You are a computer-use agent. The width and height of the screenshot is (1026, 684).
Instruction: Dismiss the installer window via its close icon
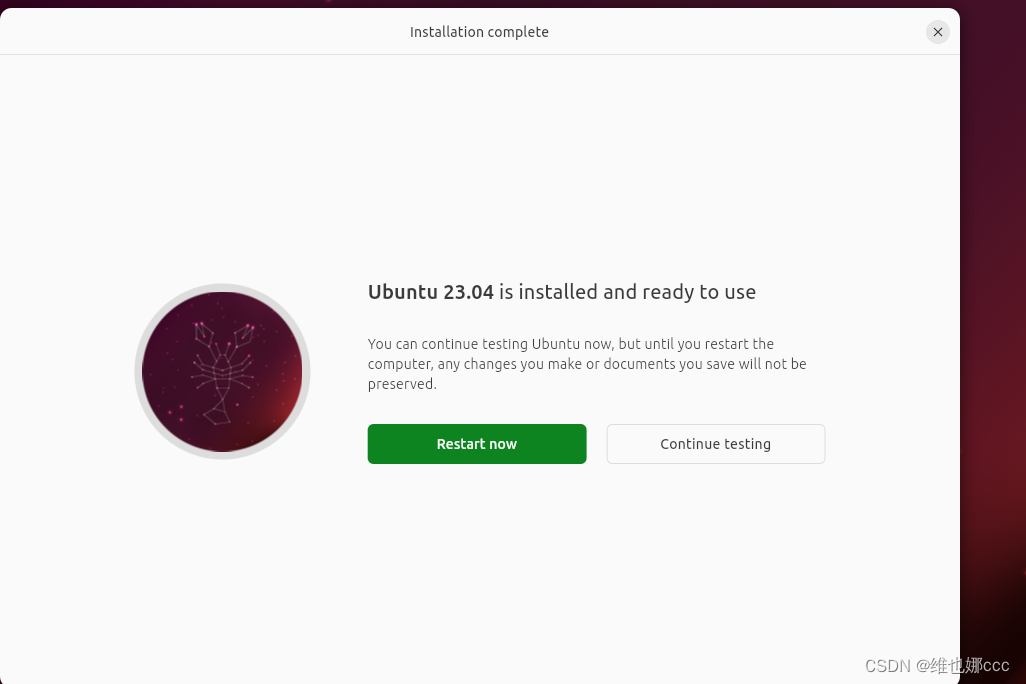coord(938,31)
